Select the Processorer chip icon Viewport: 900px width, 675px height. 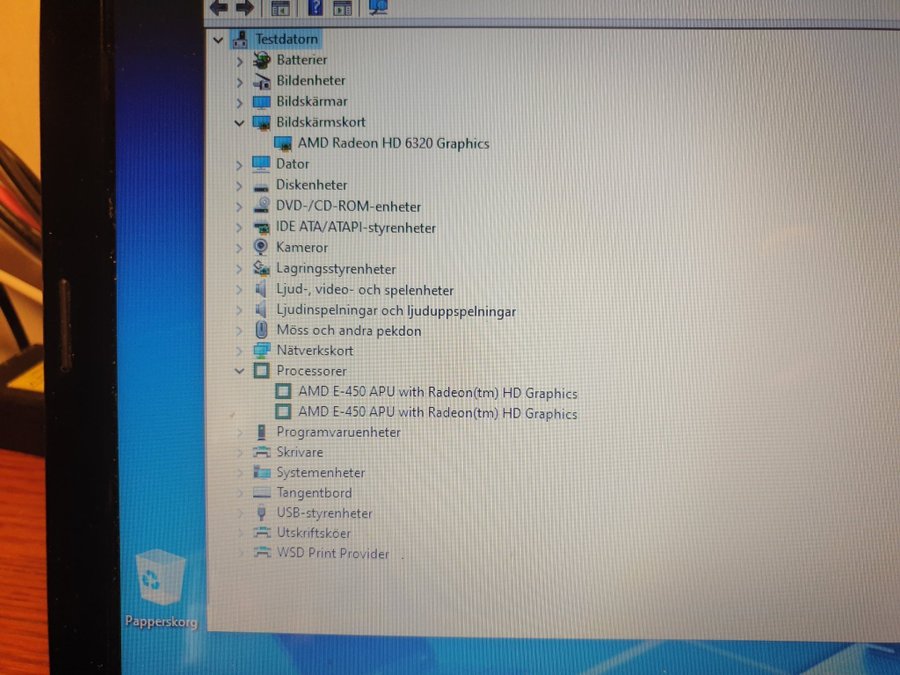pyautogui.click(x=261, y=371)
